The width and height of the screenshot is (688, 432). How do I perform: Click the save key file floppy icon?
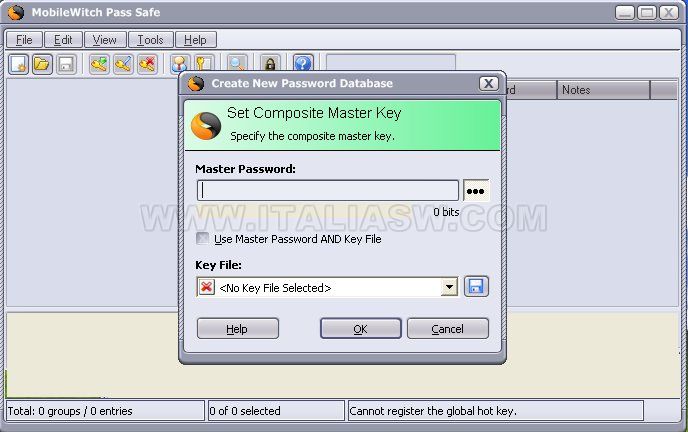pos(476,287)
